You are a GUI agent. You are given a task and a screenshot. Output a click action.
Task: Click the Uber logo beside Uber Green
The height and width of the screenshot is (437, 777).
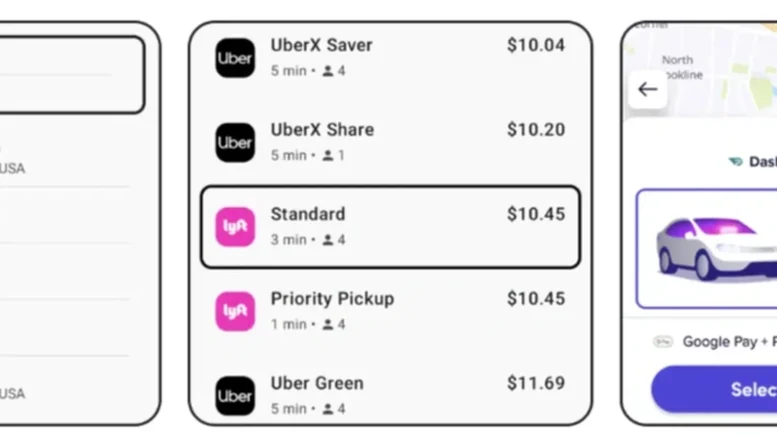point(235,396)
